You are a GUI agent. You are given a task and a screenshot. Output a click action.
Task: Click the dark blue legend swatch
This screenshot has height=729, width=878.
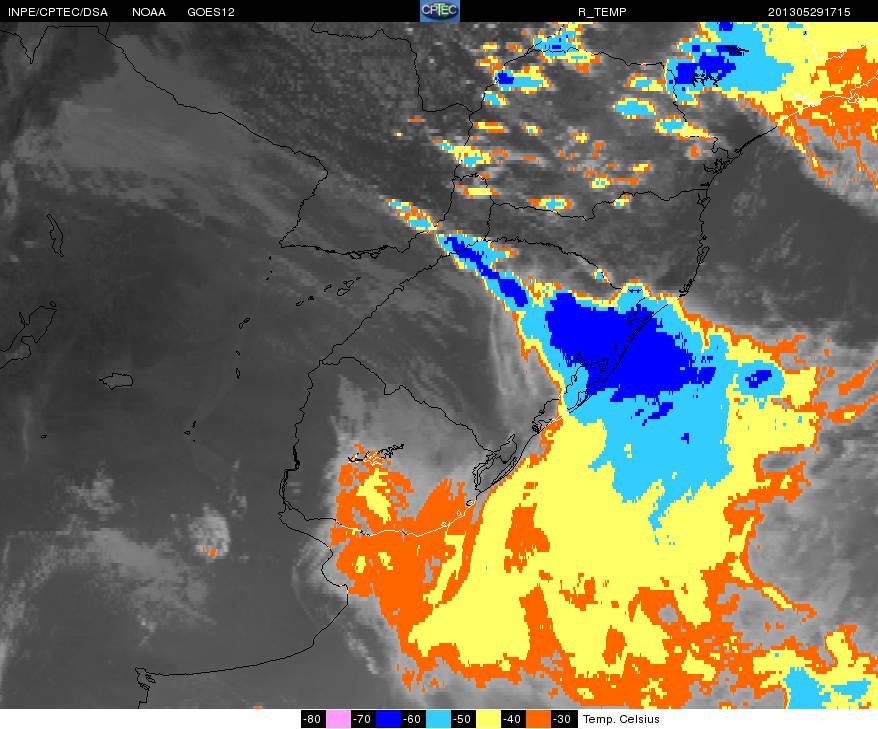[387, 719]
